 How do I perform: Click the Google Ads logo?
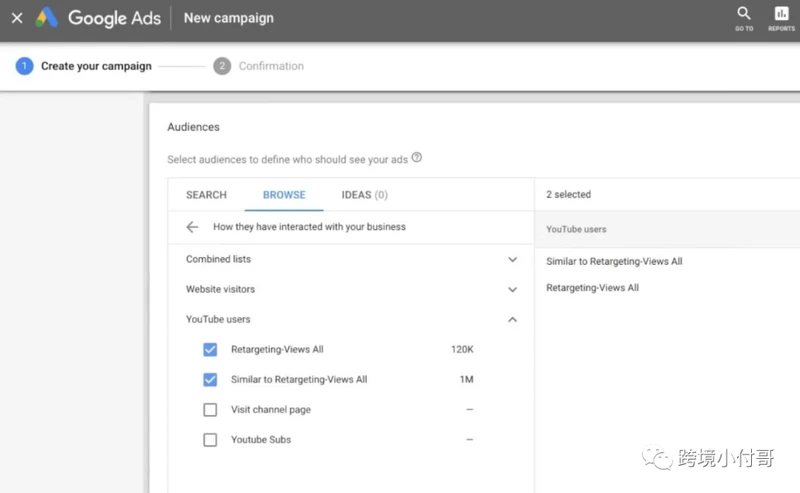(46, 18)
